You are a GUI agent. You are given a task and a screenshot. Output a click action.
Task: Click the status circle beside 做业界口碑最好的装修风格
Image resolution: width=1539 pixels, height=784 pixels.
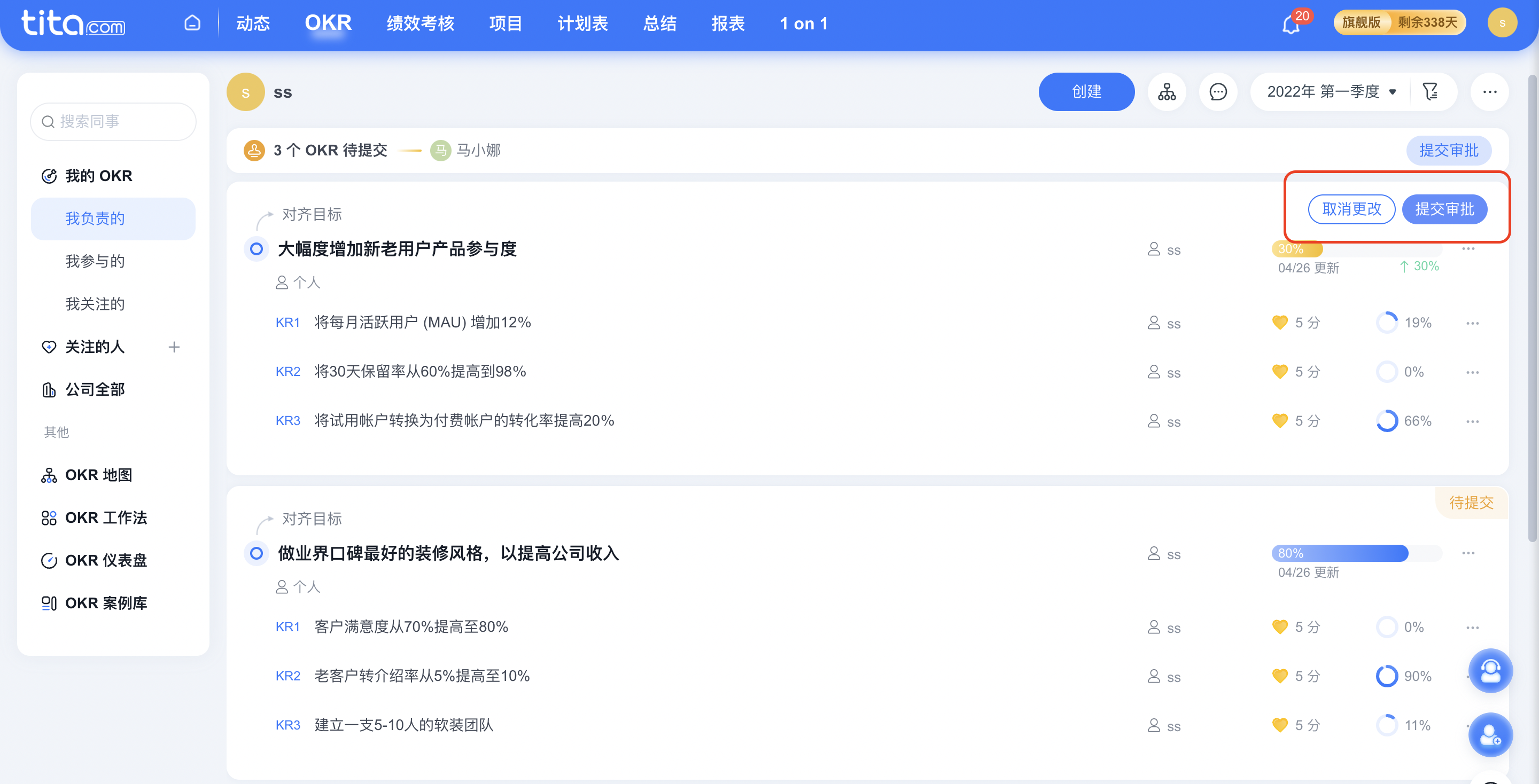click(256, 553)
